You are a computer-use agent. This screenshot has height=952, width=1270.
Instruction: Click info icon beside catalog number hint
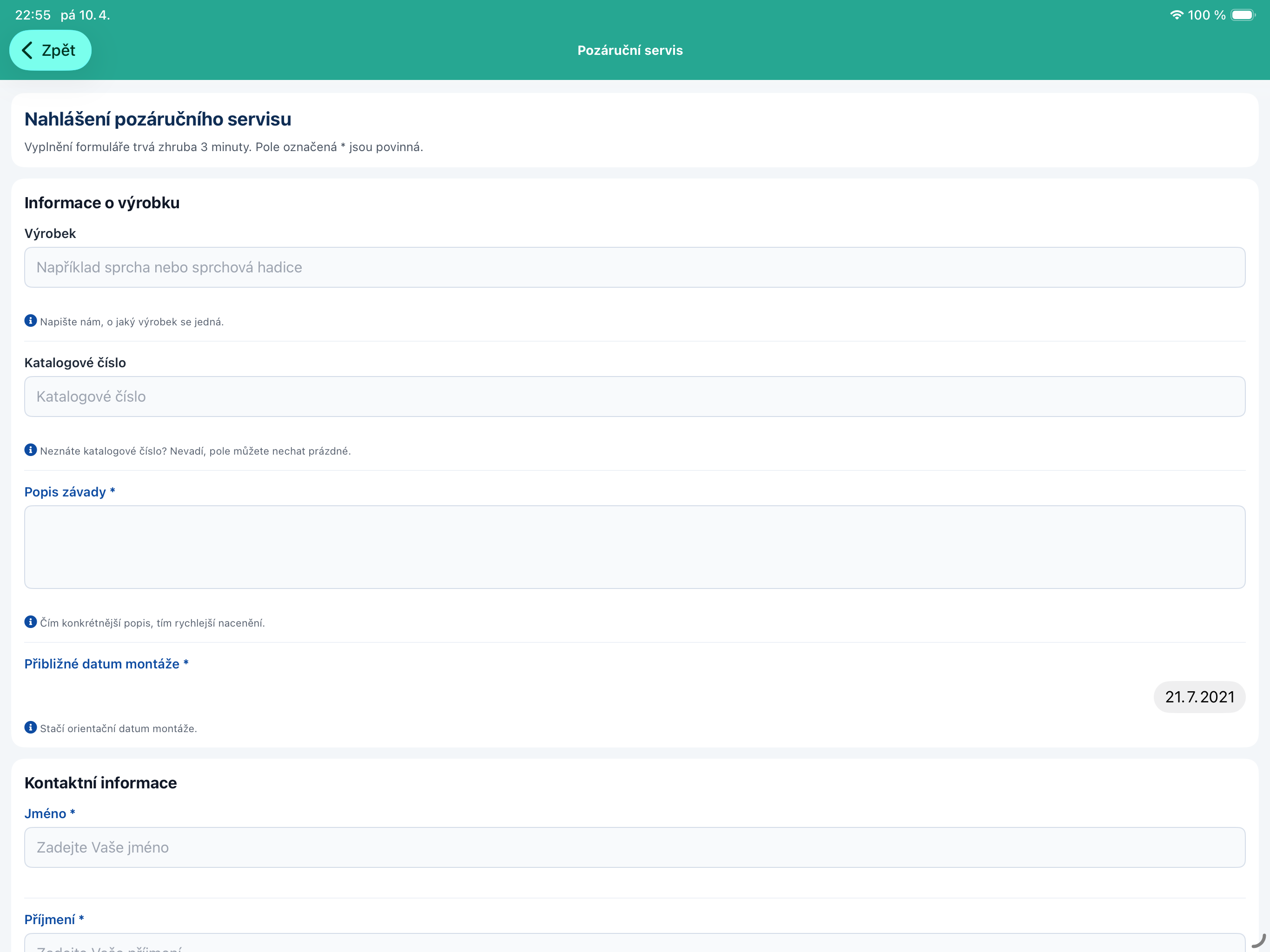pos(30,450)
